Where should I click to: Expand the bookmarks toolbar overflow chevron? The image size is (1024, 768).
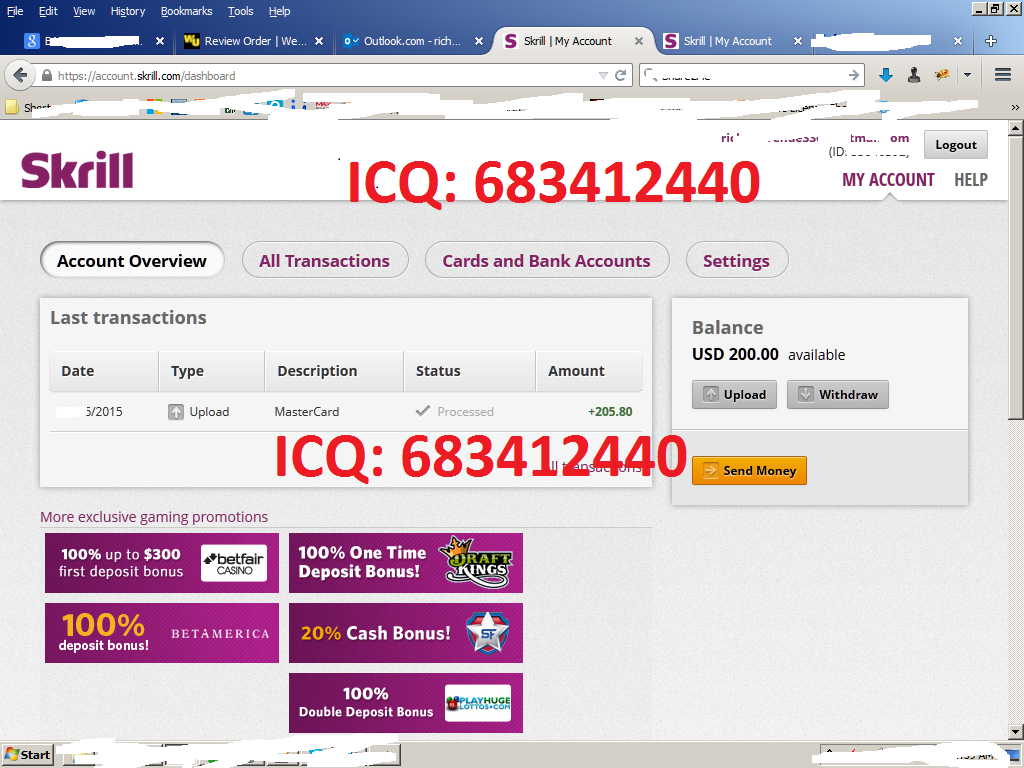(1014, 107)
